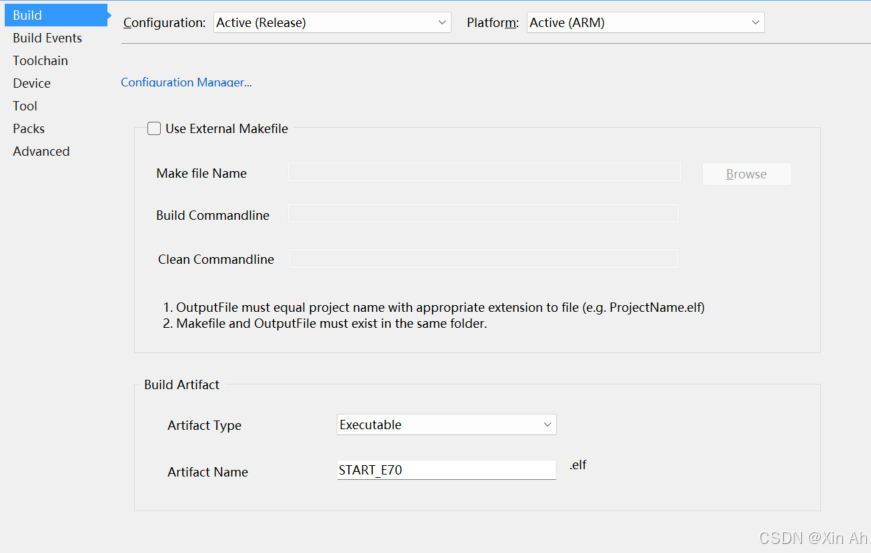Click the Browse button
This screenshot has width=871, height=553.
point(746,174)
